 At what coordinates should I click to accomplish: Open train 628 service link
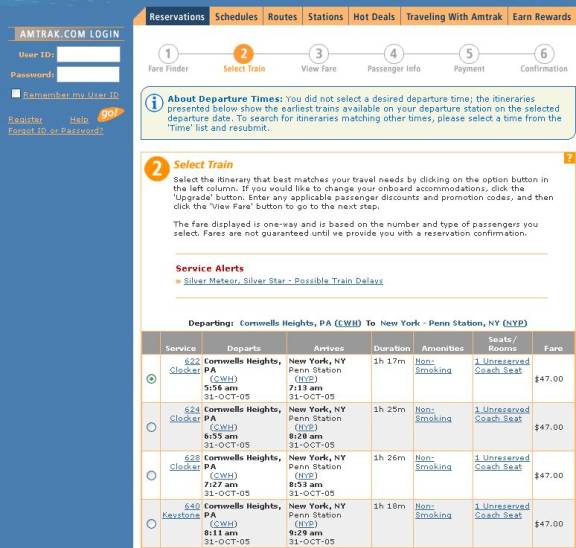(192, 458)
